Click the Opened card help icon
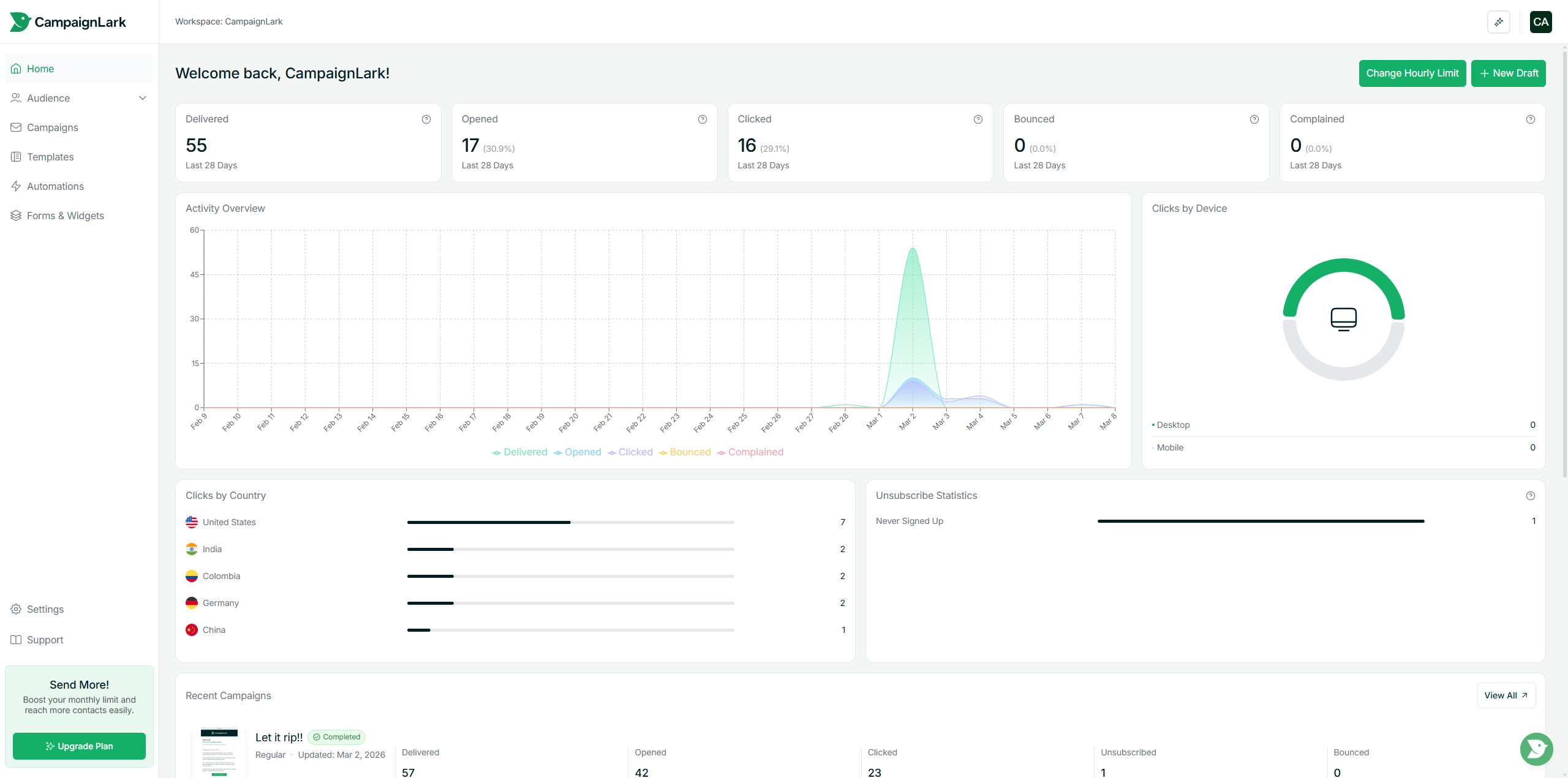1568x778 pixels. coord(703,119)
